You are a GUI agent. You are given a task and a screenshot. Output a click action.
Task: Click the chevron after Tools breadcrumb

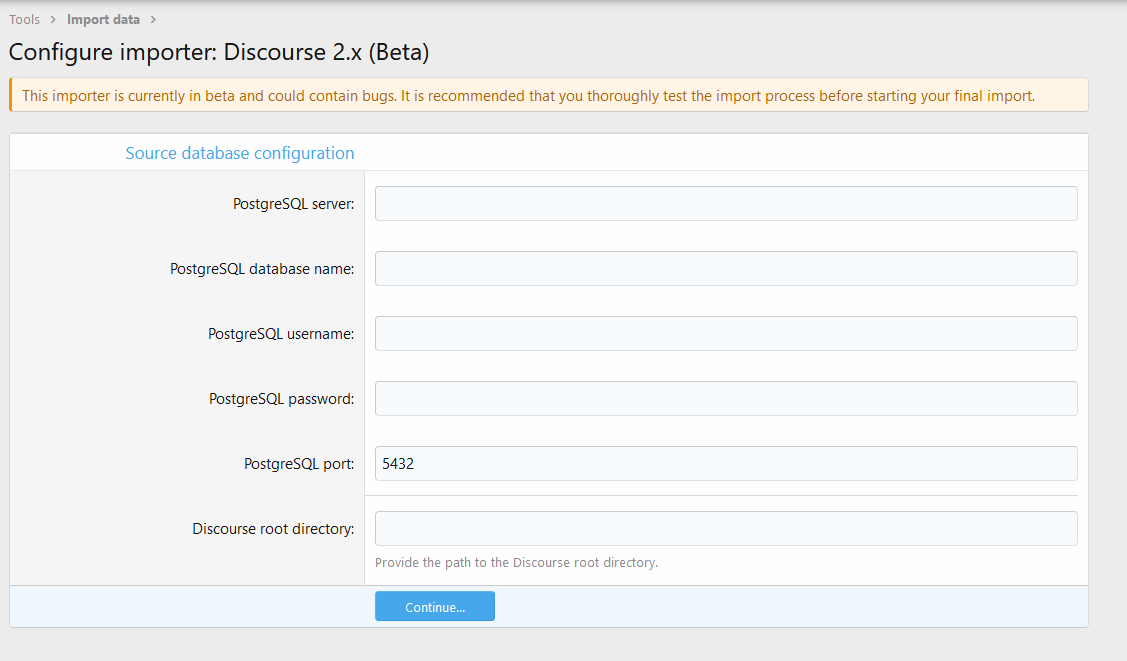pos(53,19)
